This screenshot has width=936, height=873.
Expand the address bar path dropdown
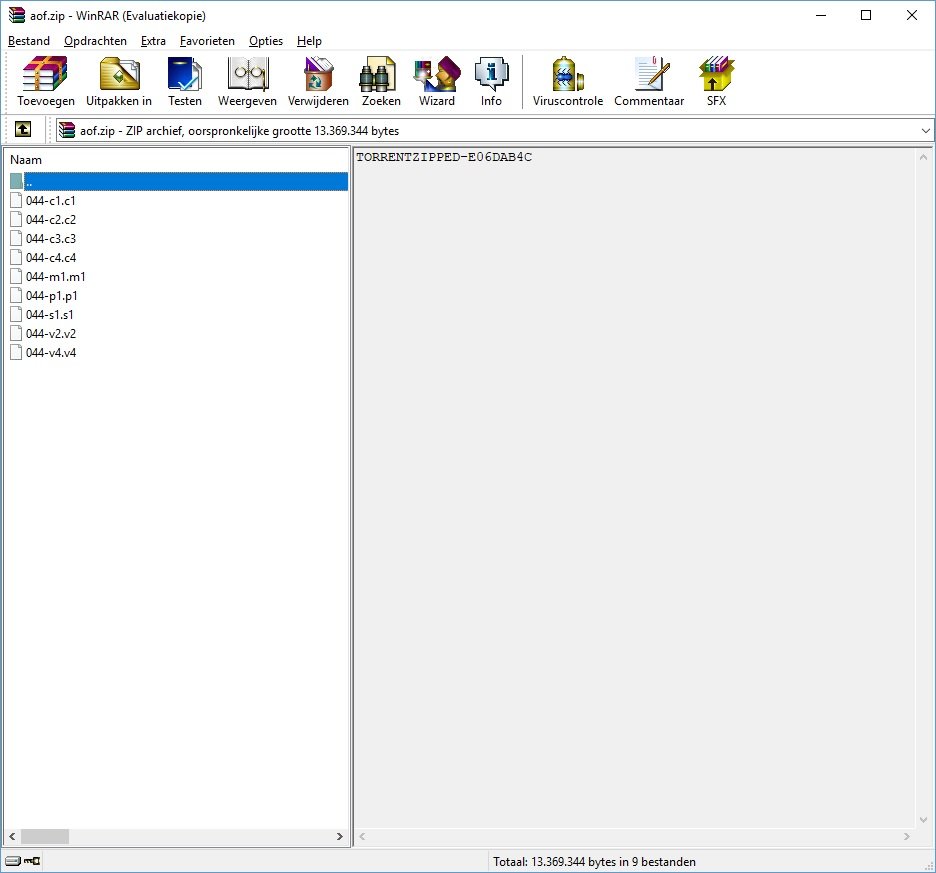tap(925, 130)
